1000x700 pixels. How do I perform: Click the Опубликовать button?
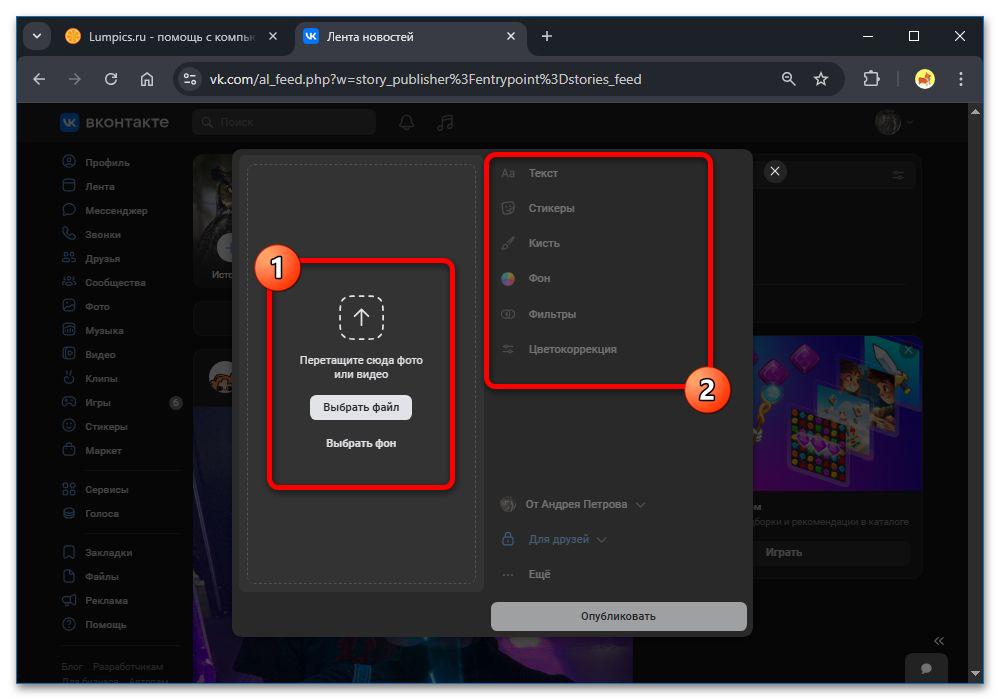pyautogui.click(x=619, y=616)
